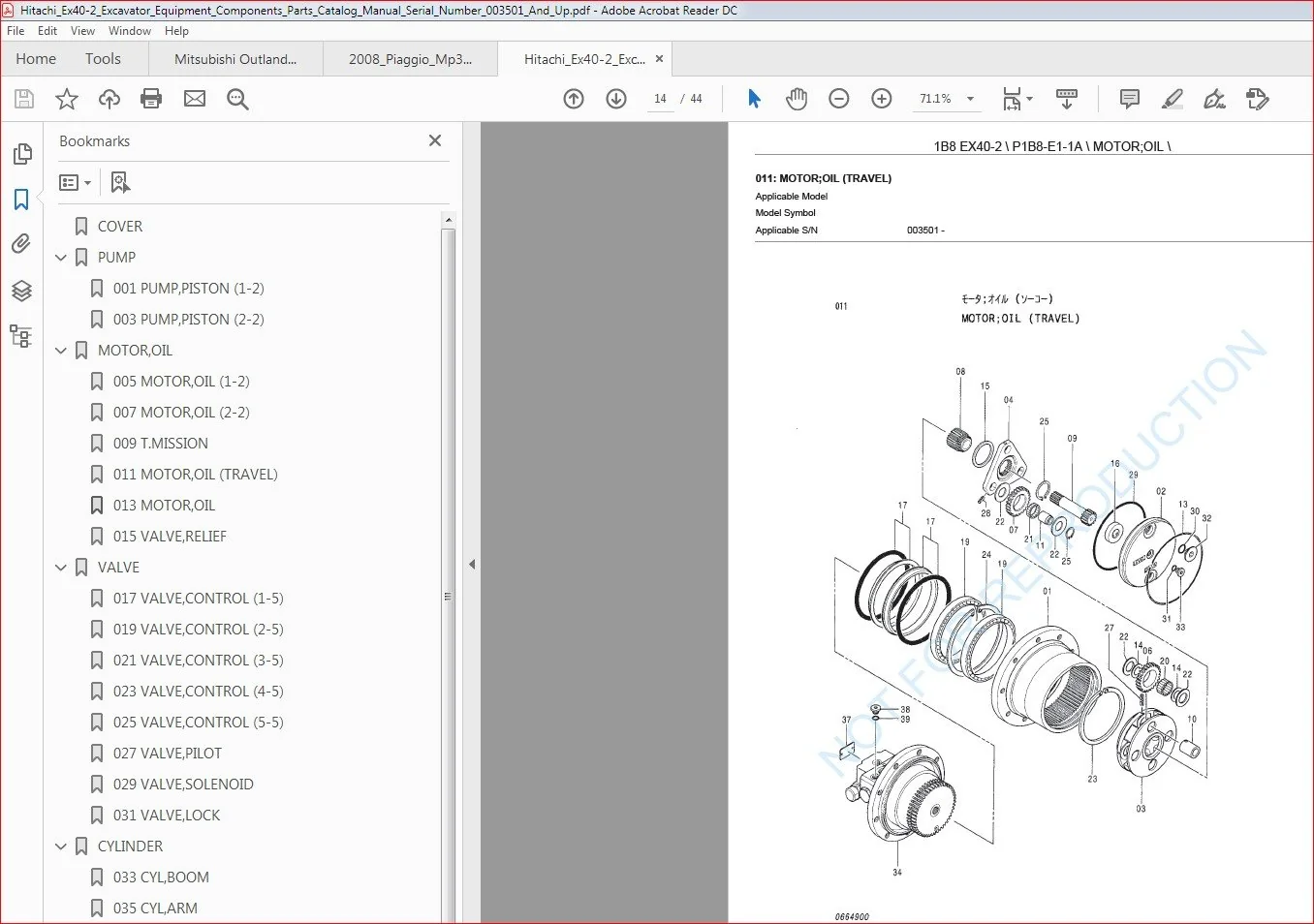Click the Share file icon

(1258, 99)
